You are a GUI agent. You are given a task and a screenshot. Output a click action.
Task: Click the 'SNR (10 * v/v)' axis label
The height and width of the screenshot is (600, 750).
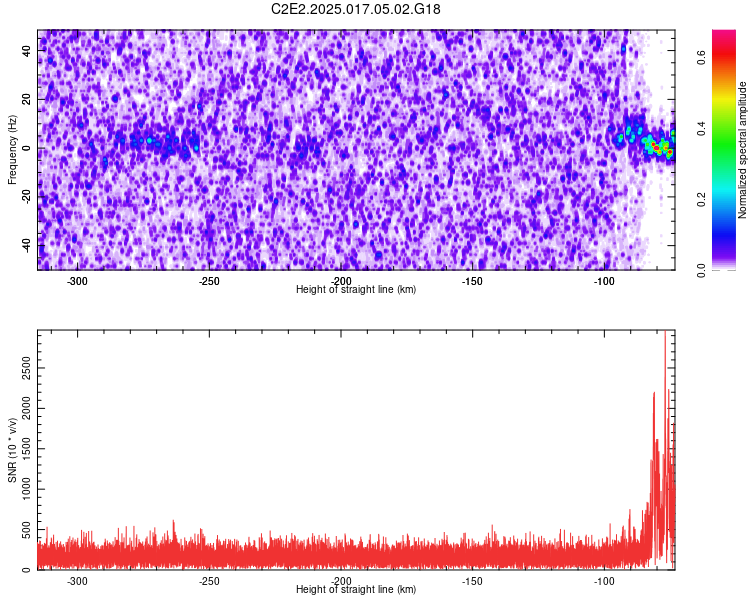[x=12, y=450]
